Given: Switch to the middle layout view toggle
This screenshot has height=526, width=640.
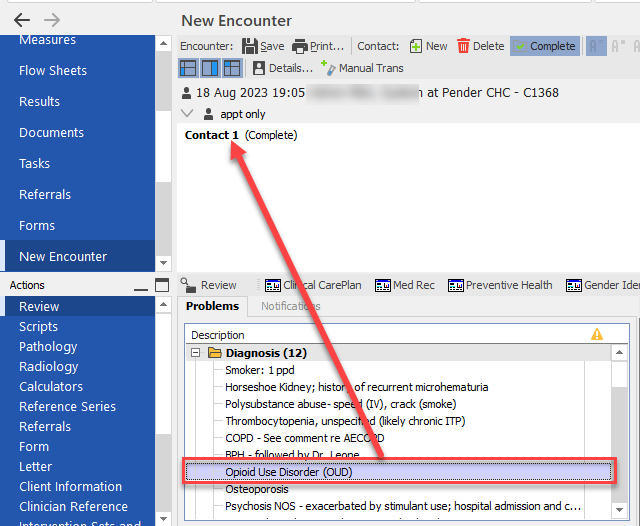Looking at the screenshot, I should [210, 68].
